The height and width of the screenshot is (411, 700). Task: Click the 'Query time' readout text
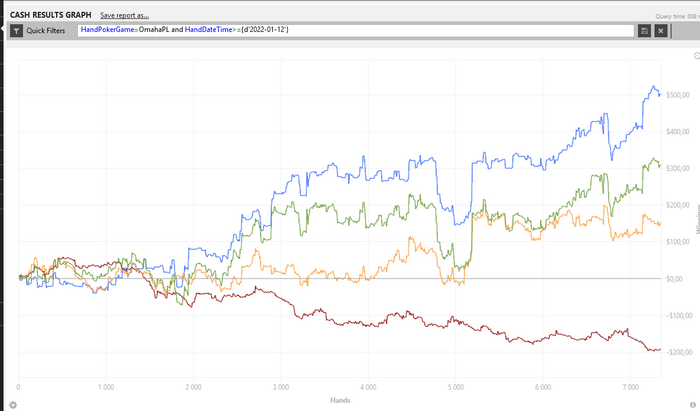coord(678,17)
